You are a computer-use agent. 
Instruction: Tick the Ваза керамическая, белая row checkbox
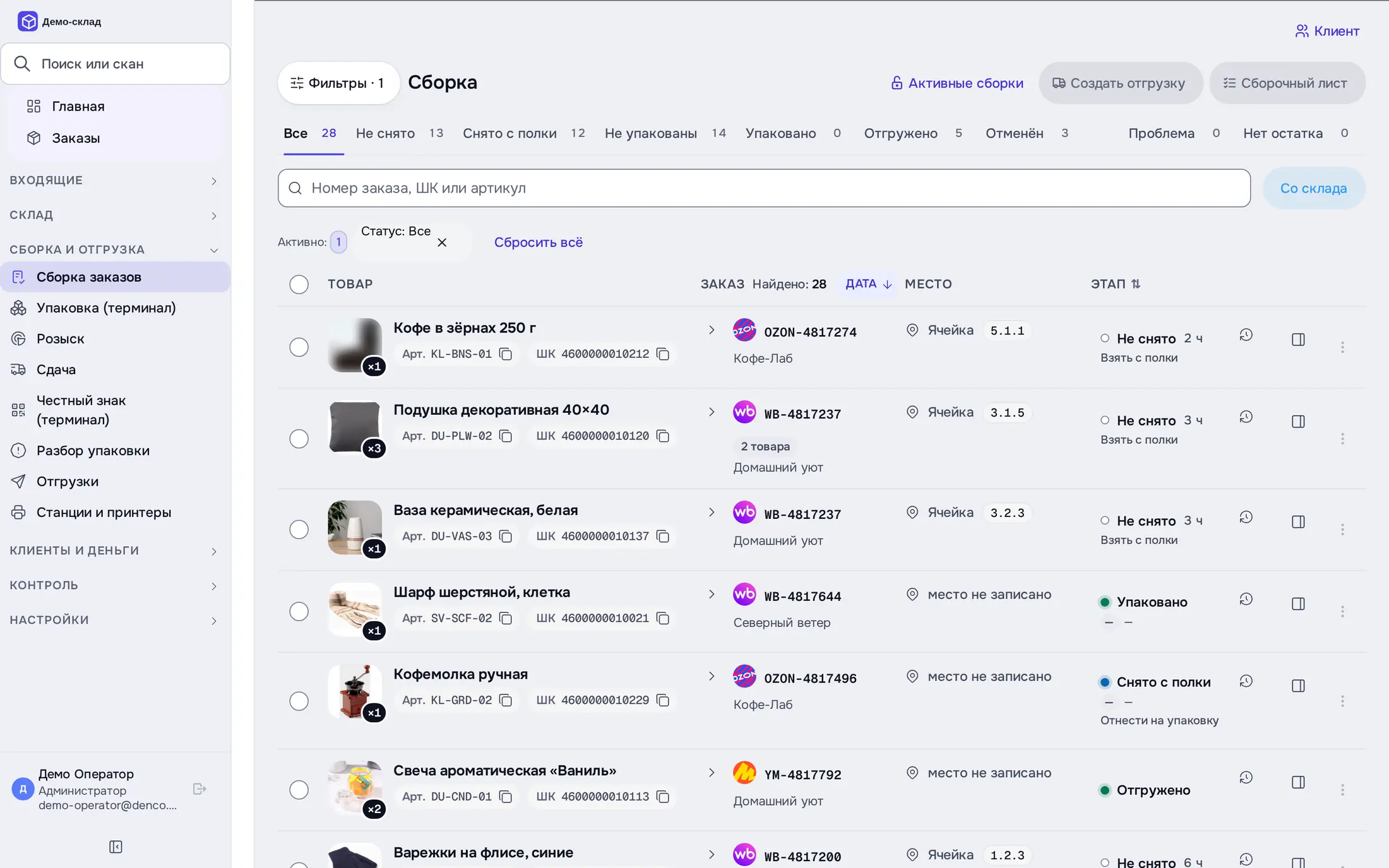(299, 529)
